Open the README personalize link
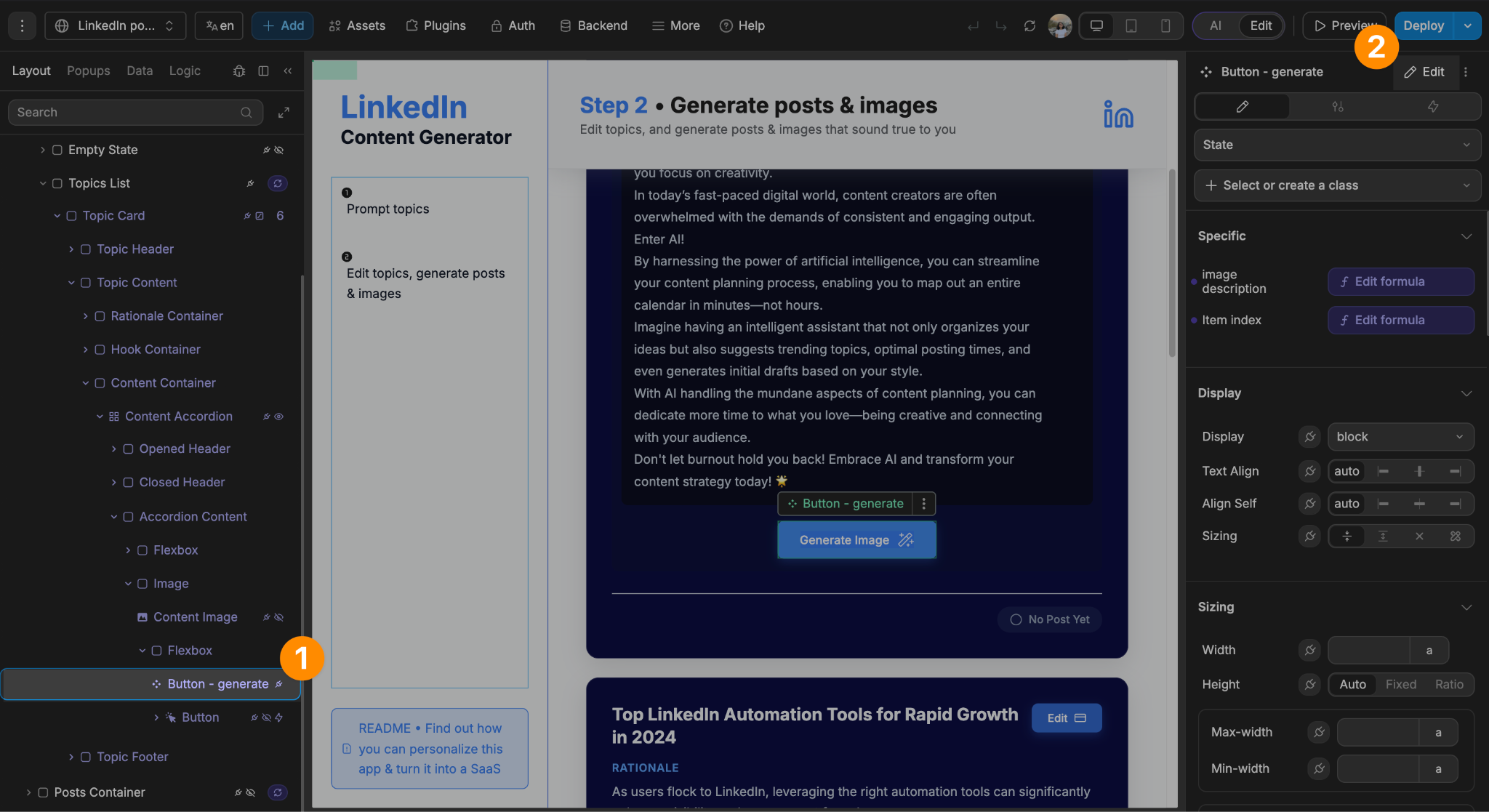The image size is (1489, 812). [430, 748]
